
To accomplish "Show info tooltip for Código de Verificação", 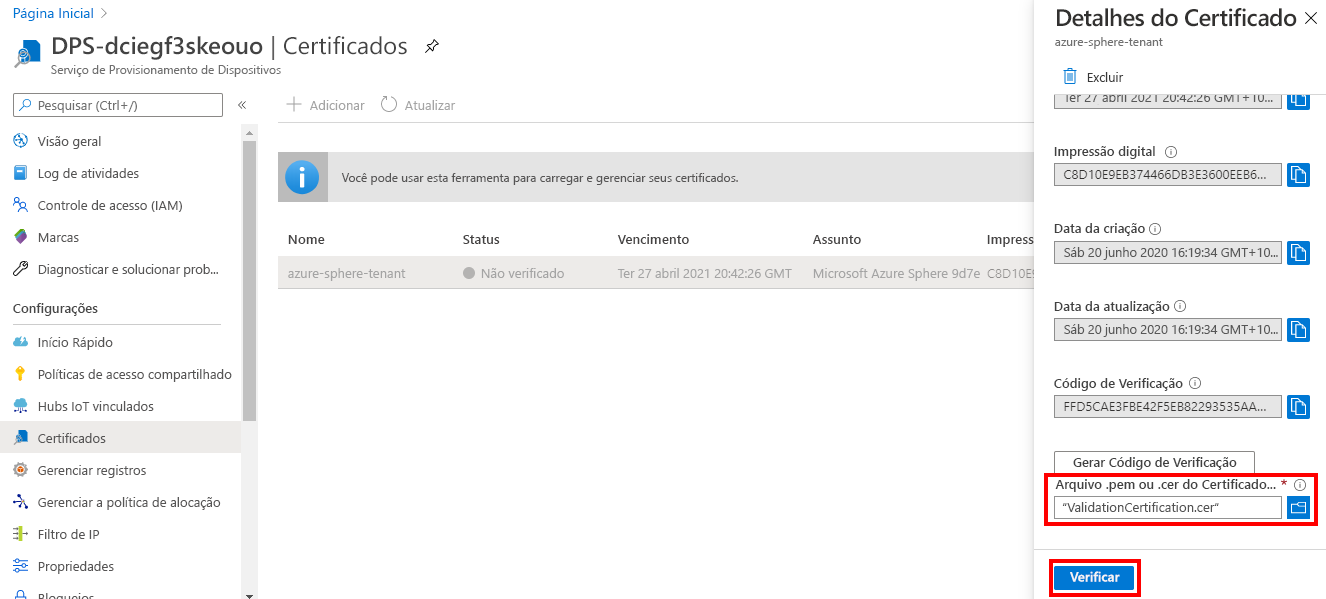I will 1195,383.
